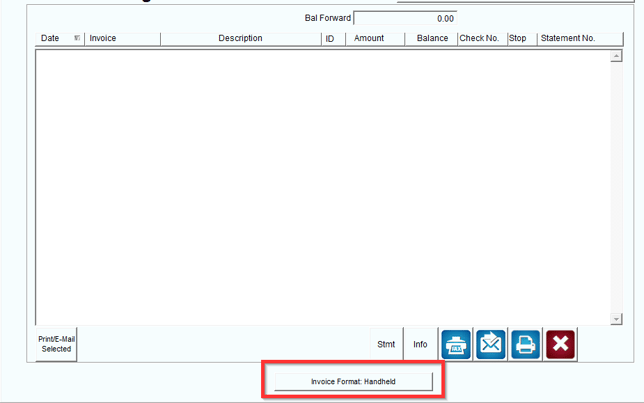Click the scrollbar down arrow
Image resolution: width=644 pixels, height=403 pixels.
point(616,319)
